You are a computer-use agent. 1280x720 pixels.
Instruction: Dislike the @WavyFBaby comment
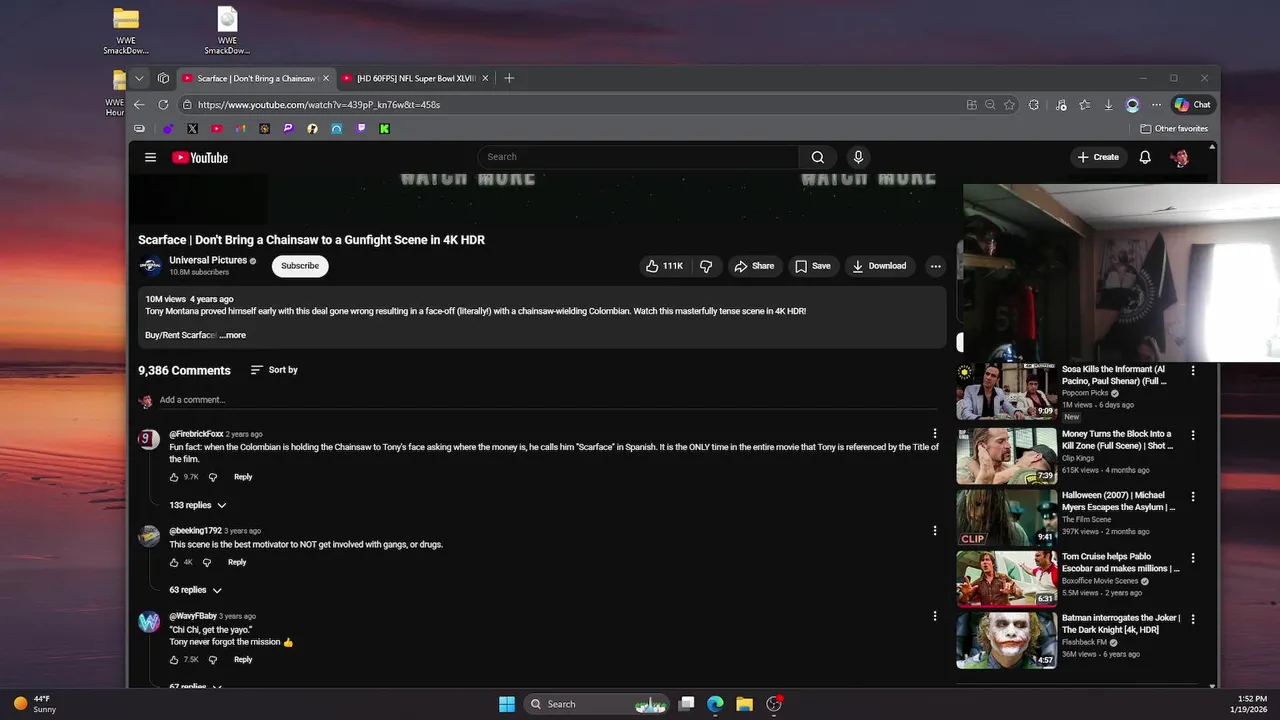(212, 660)
